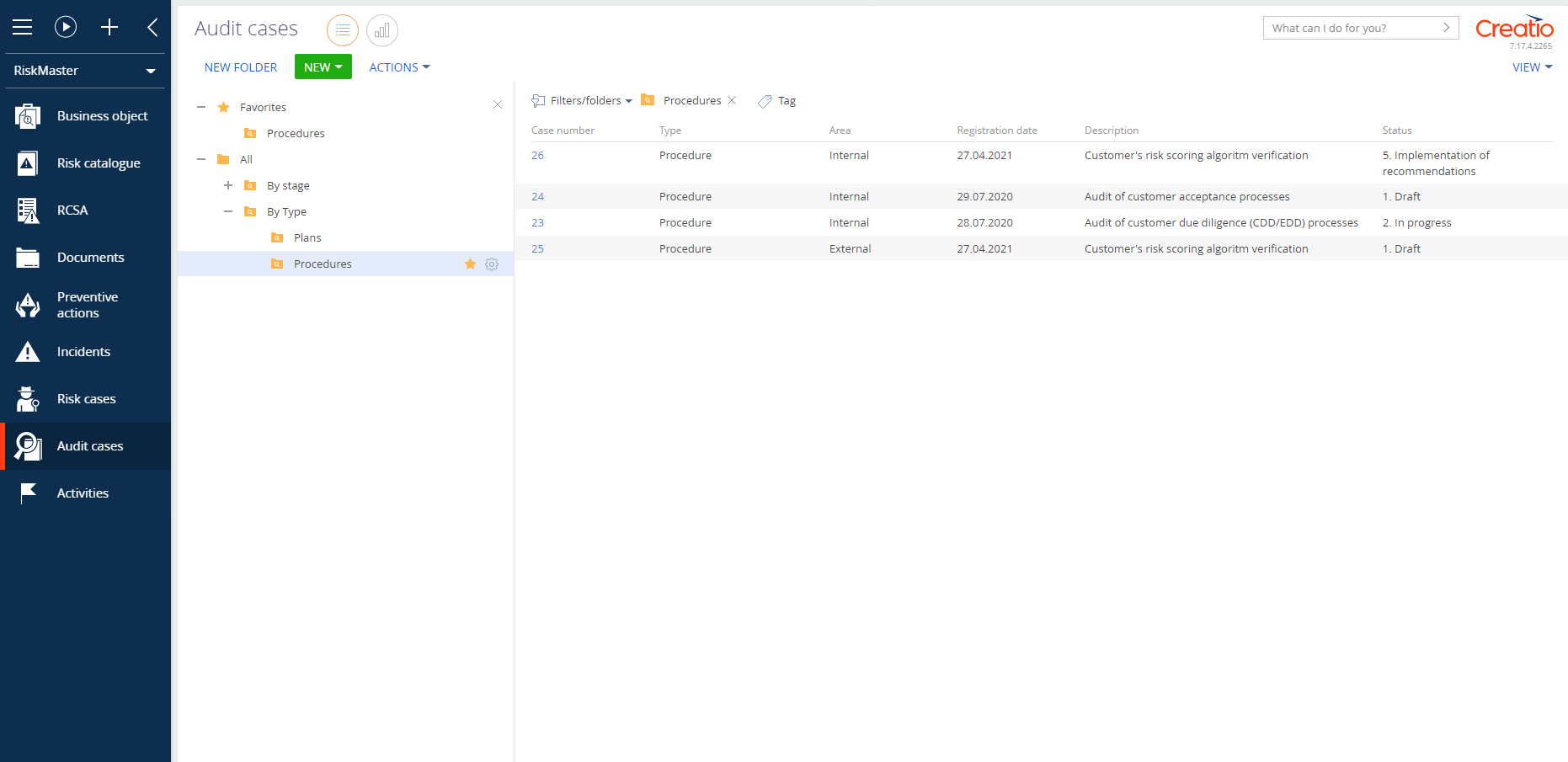This screenshot has width=1568, height=762.
Task: Open audit case number 26
Action: [x=537, y=156]
